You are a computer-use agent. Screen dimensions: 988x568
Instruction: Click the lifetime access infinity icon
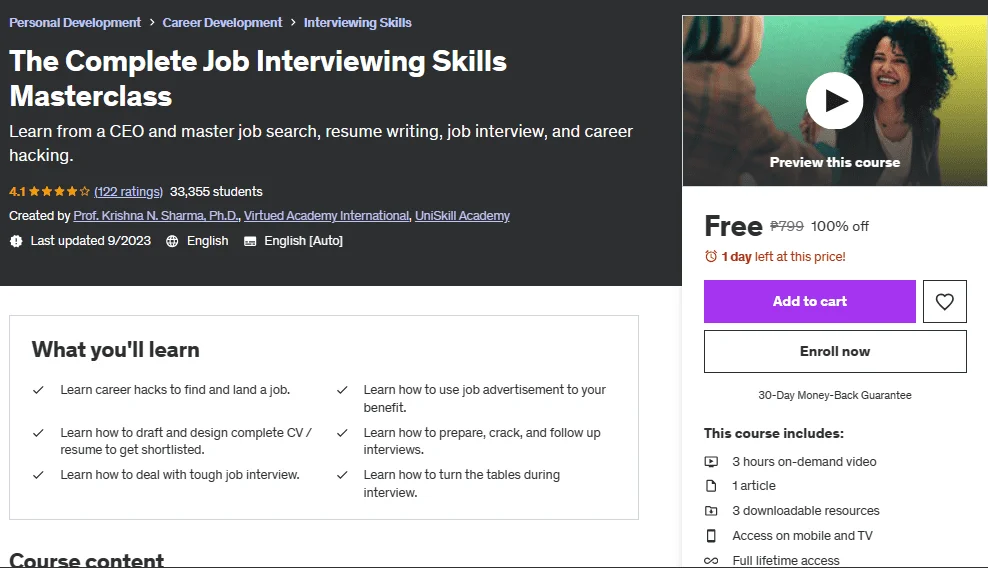pyautogui.click(x=711, y=560)
